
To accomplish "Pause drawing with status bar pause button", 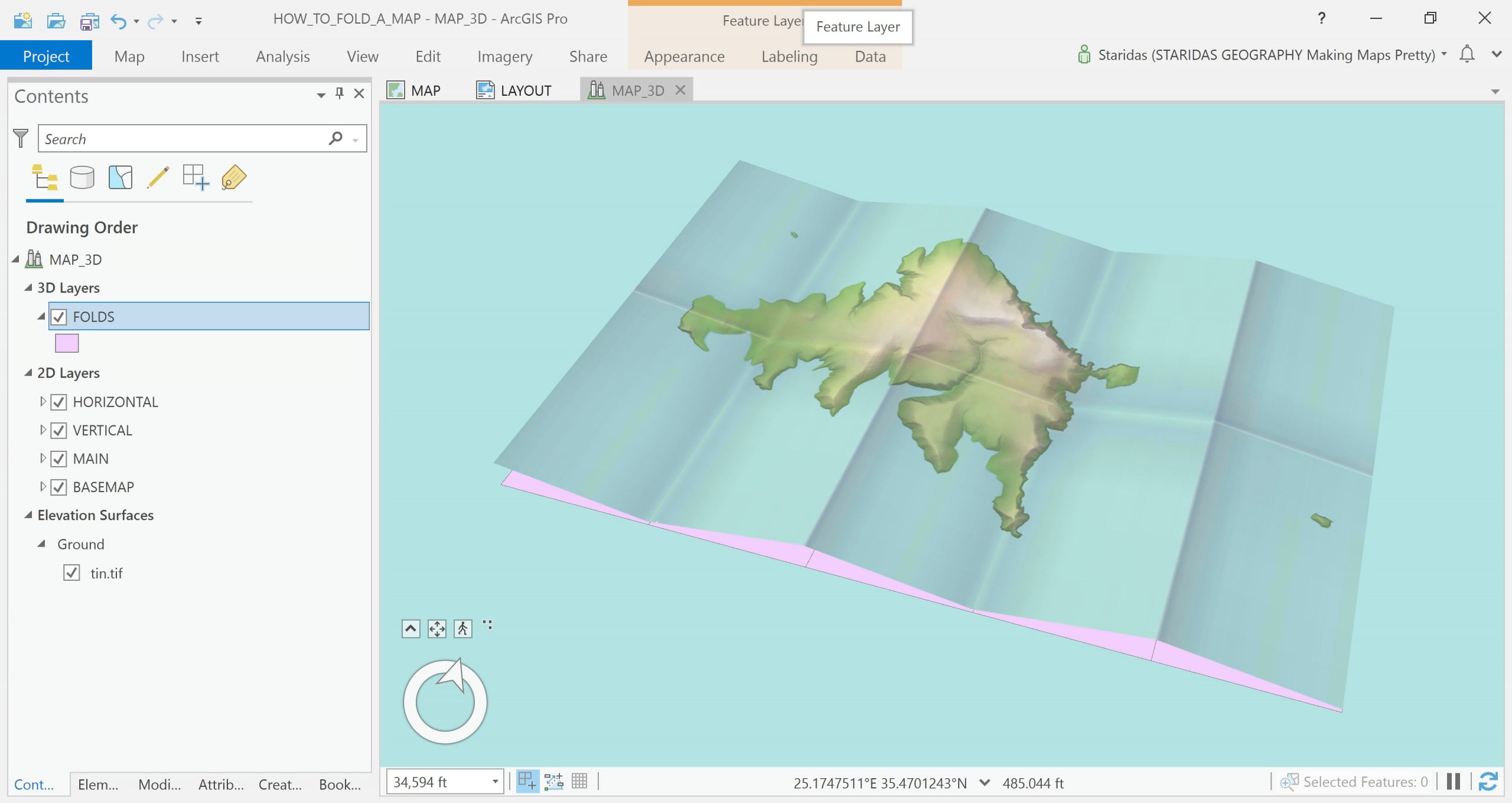I will 1454,781.
